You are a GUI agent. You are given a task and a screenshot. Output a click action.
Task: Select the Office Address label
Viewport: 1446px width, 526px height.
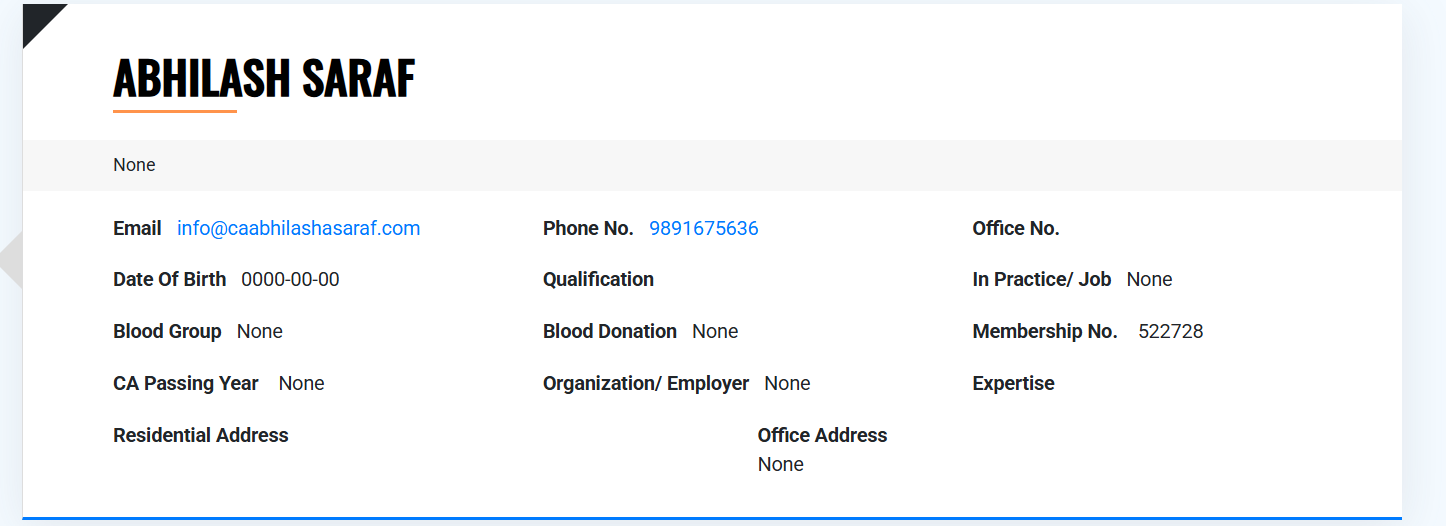pos(822,435)
